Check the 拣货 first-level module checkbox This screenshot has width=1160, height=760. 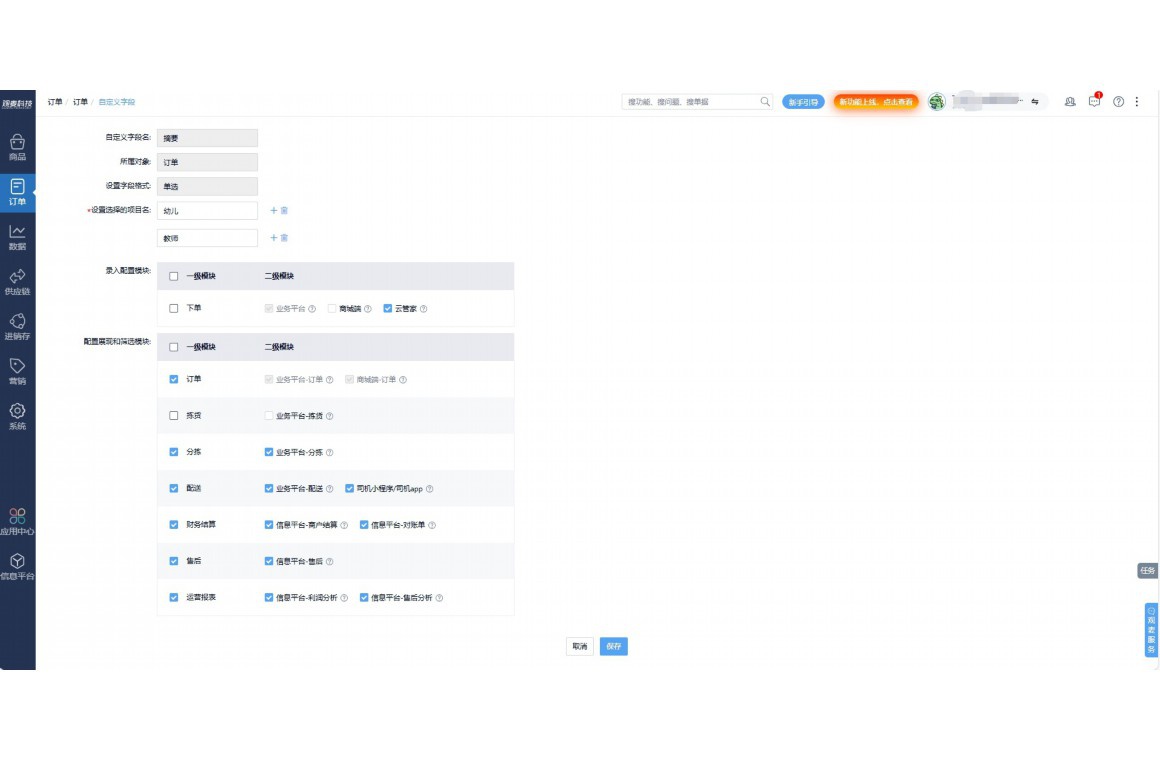[174, 416]
